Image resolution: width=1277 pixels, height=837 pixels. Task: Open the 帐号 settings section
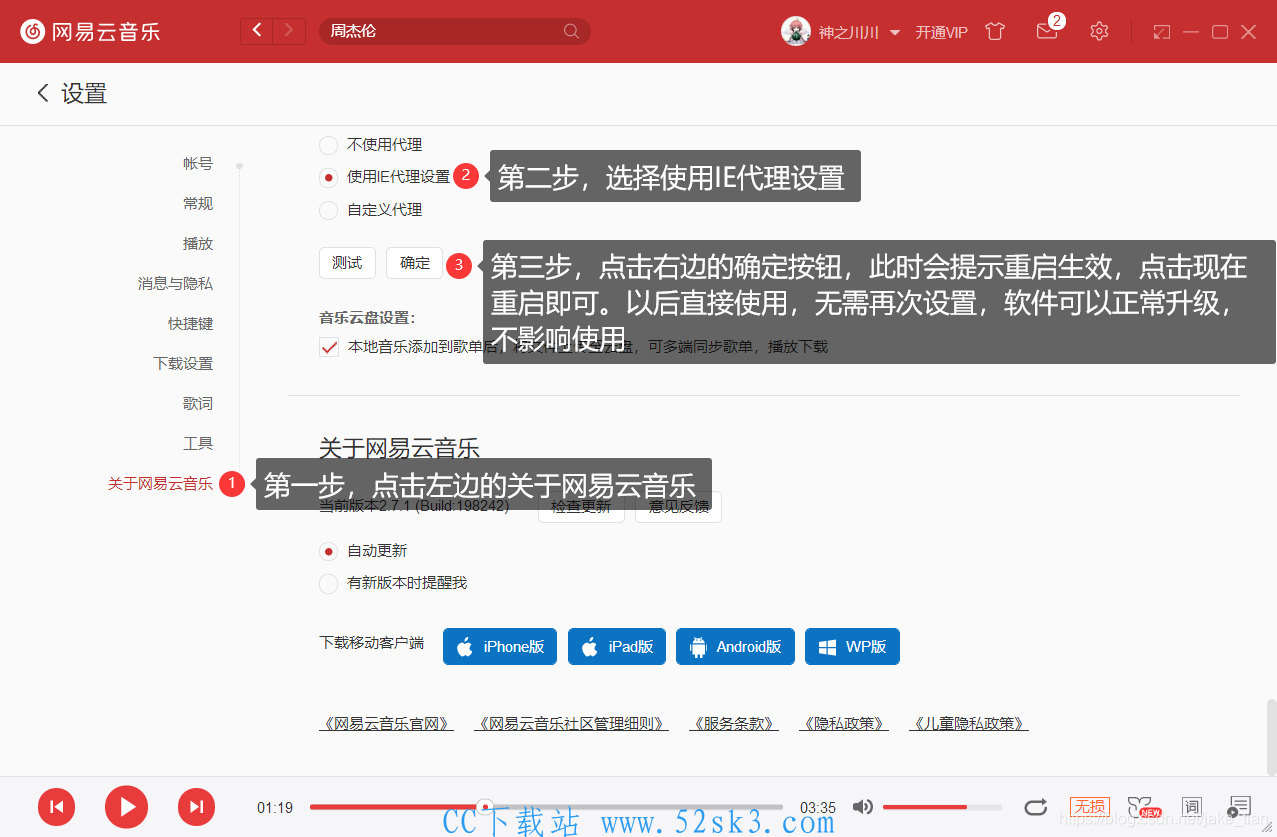198,164
